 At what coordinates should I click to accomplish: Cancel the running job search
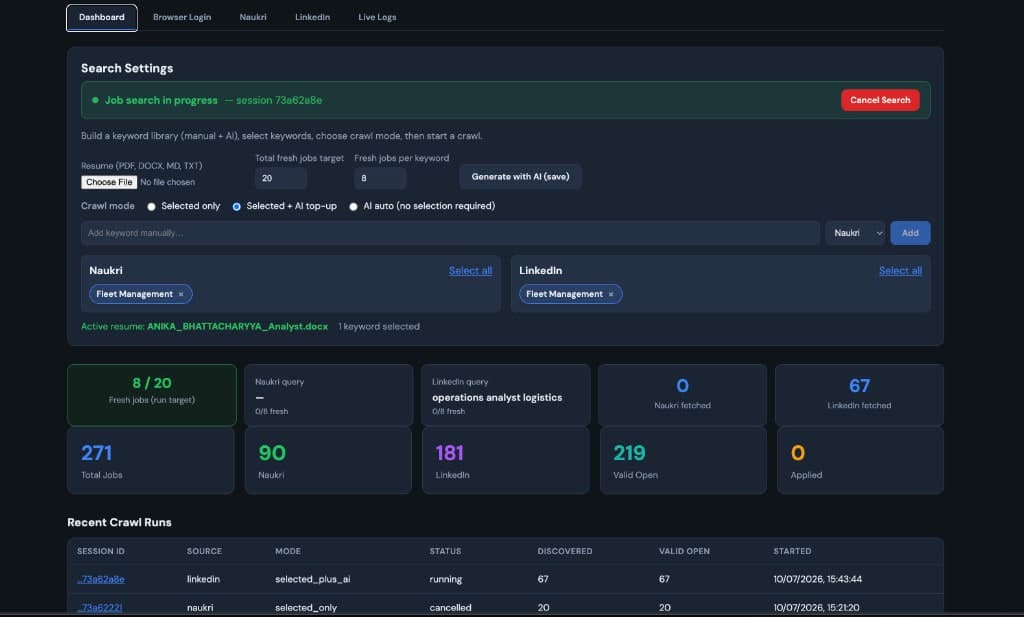(x=880, y=100)
